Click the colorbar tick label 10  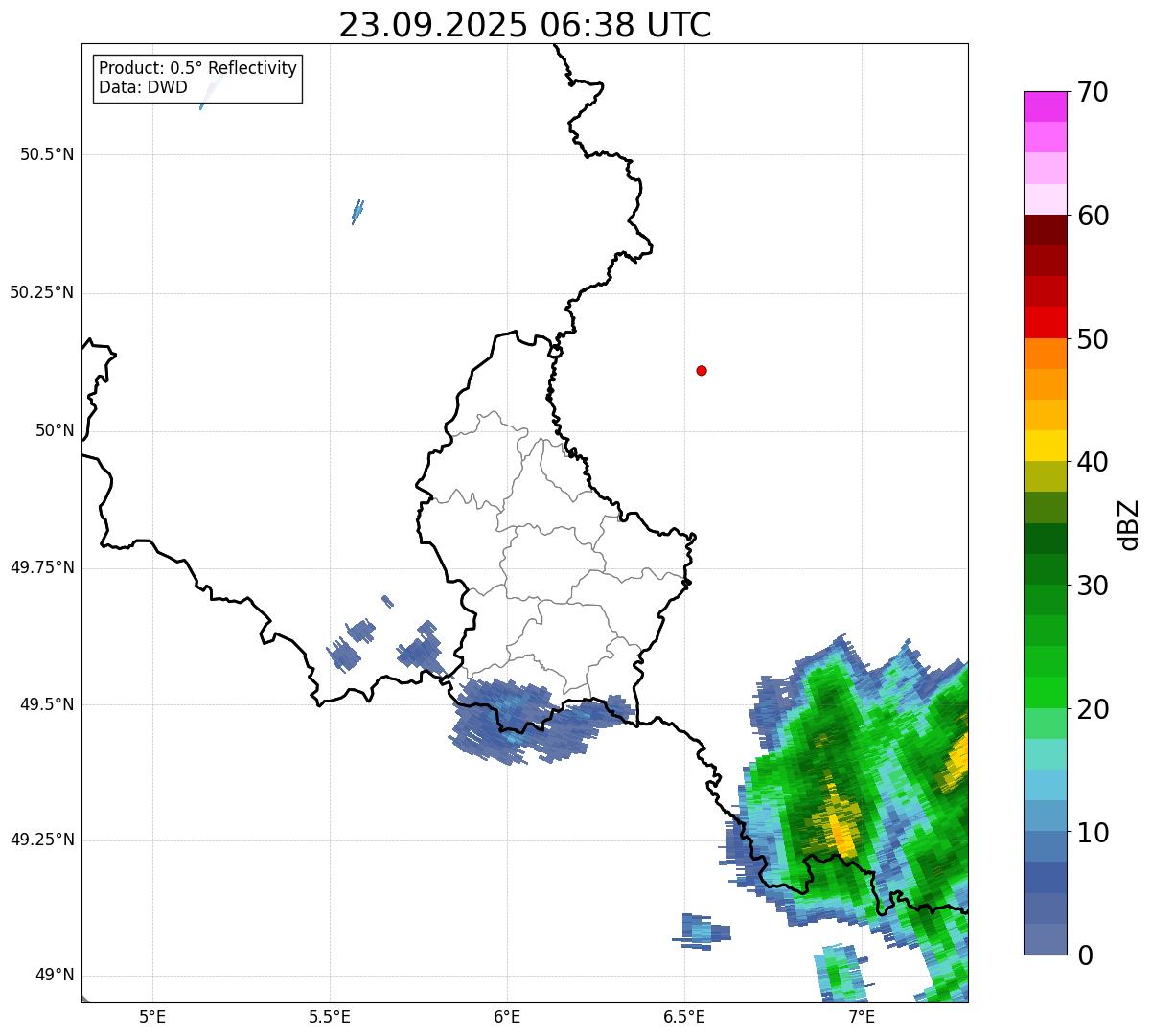pos(1093,833)
